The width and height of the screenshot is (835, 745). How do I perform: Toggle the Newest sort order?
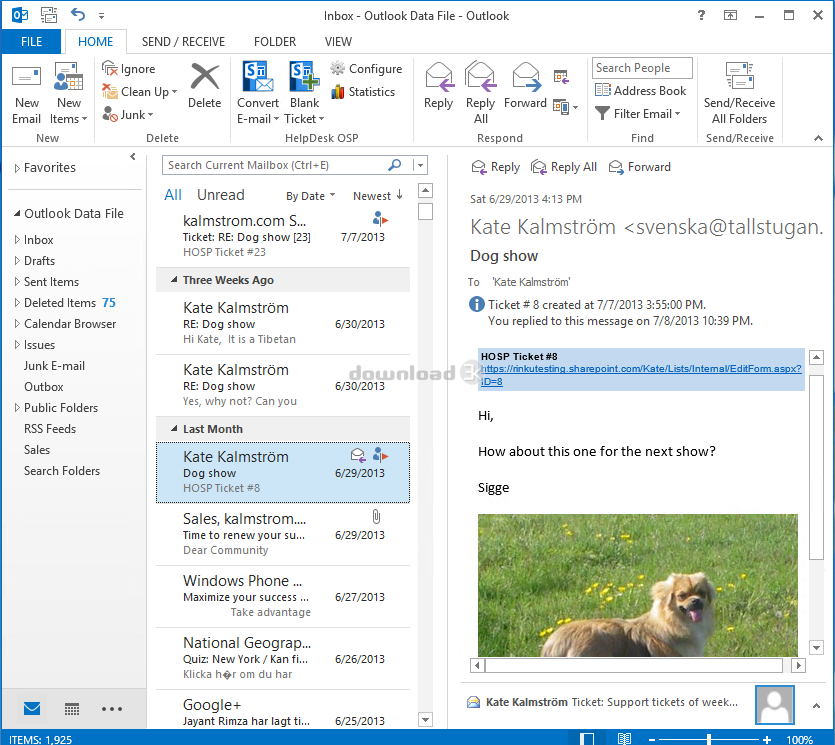click(x=378, y=196)
